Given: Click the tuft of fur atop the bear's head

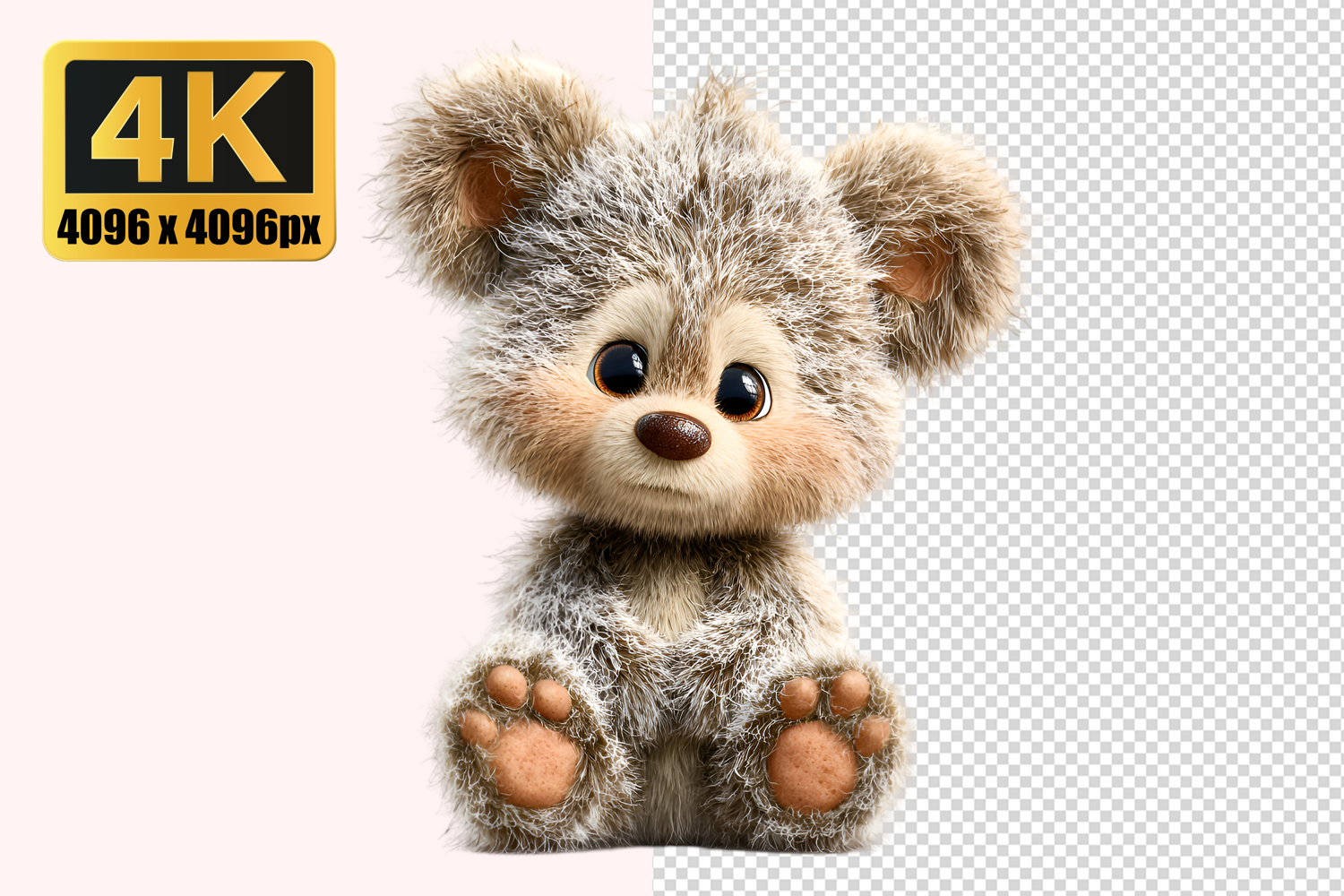Looking at the screenshot, I should tap(717, 97).
